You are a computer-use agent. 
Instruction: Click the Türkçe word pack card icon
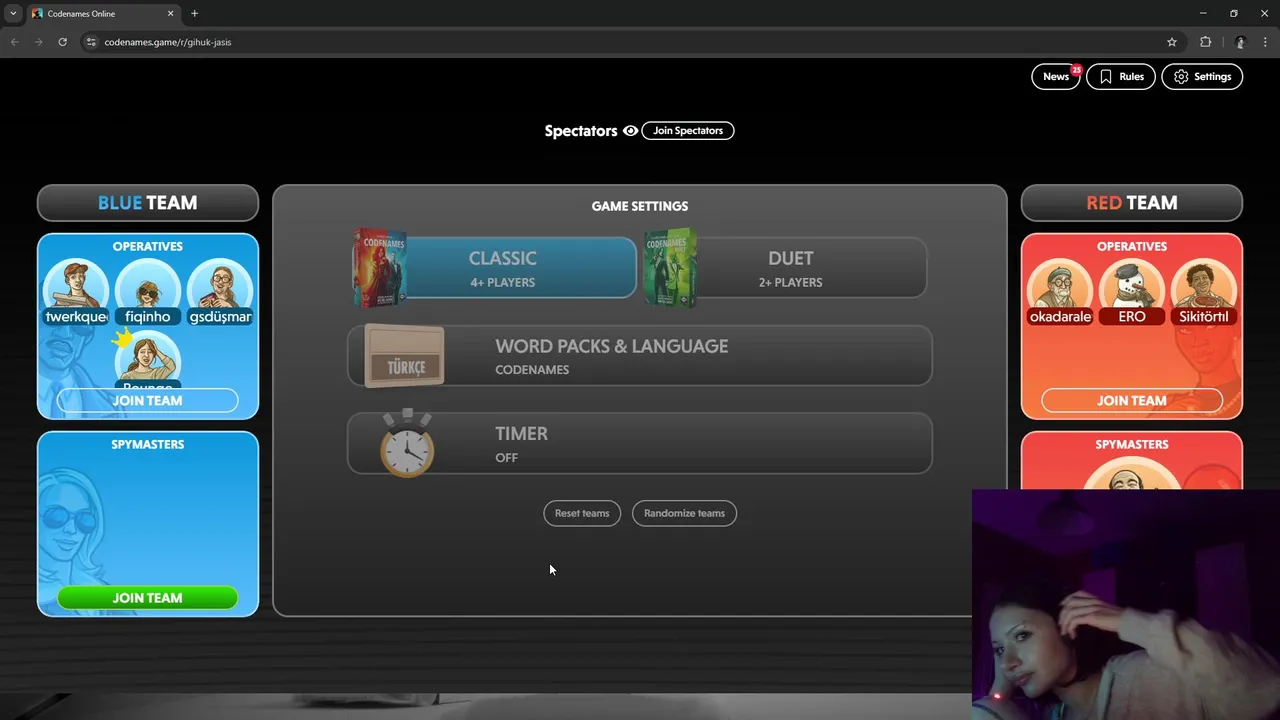[x=405, y=356]
